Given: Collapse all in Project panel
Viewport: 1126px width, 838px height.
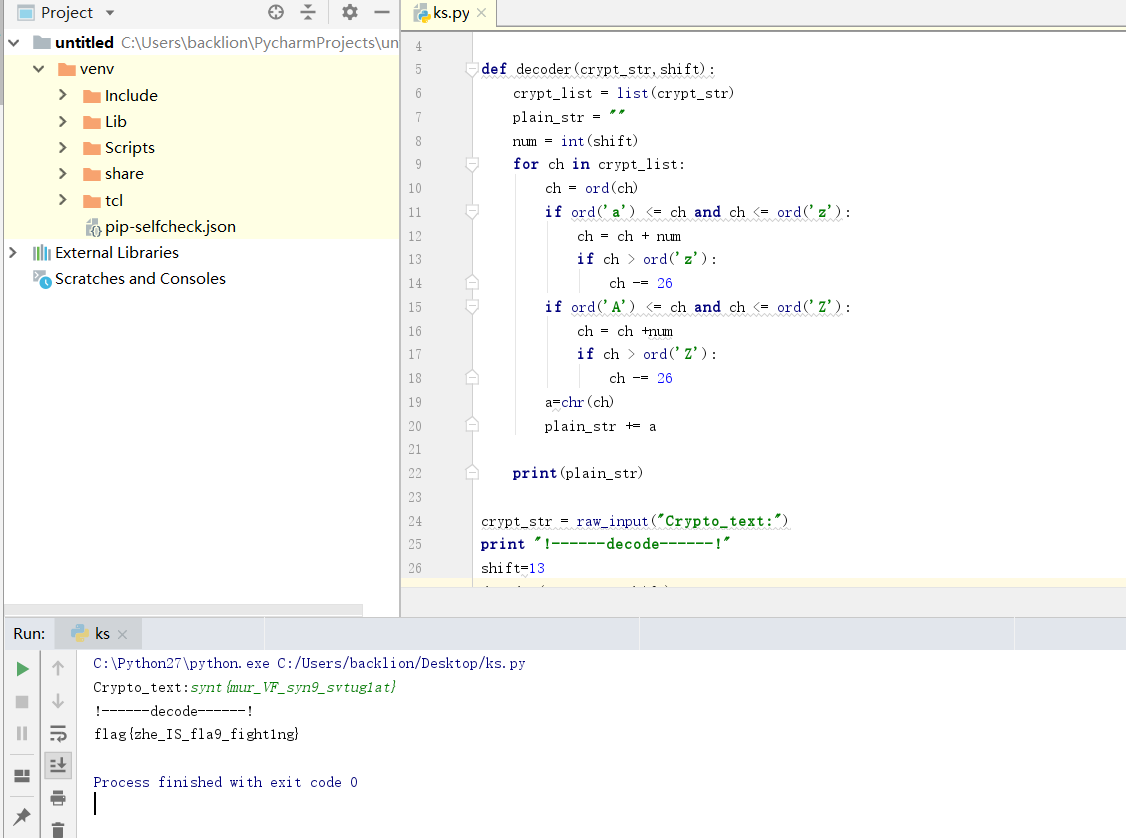Looking at the screenshot, I should pos(308,12).
